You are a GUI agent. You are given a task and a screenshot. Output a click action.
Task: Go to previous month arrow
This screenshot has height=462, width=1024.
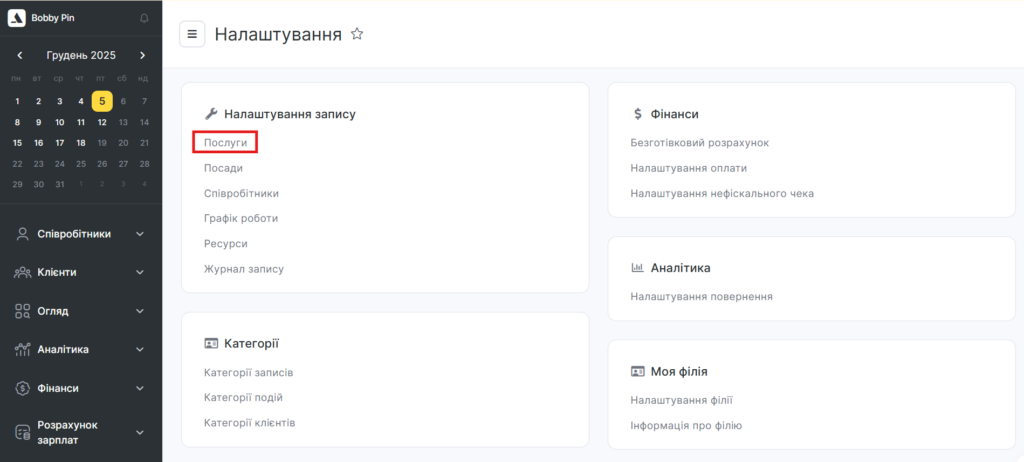[20, 56]
